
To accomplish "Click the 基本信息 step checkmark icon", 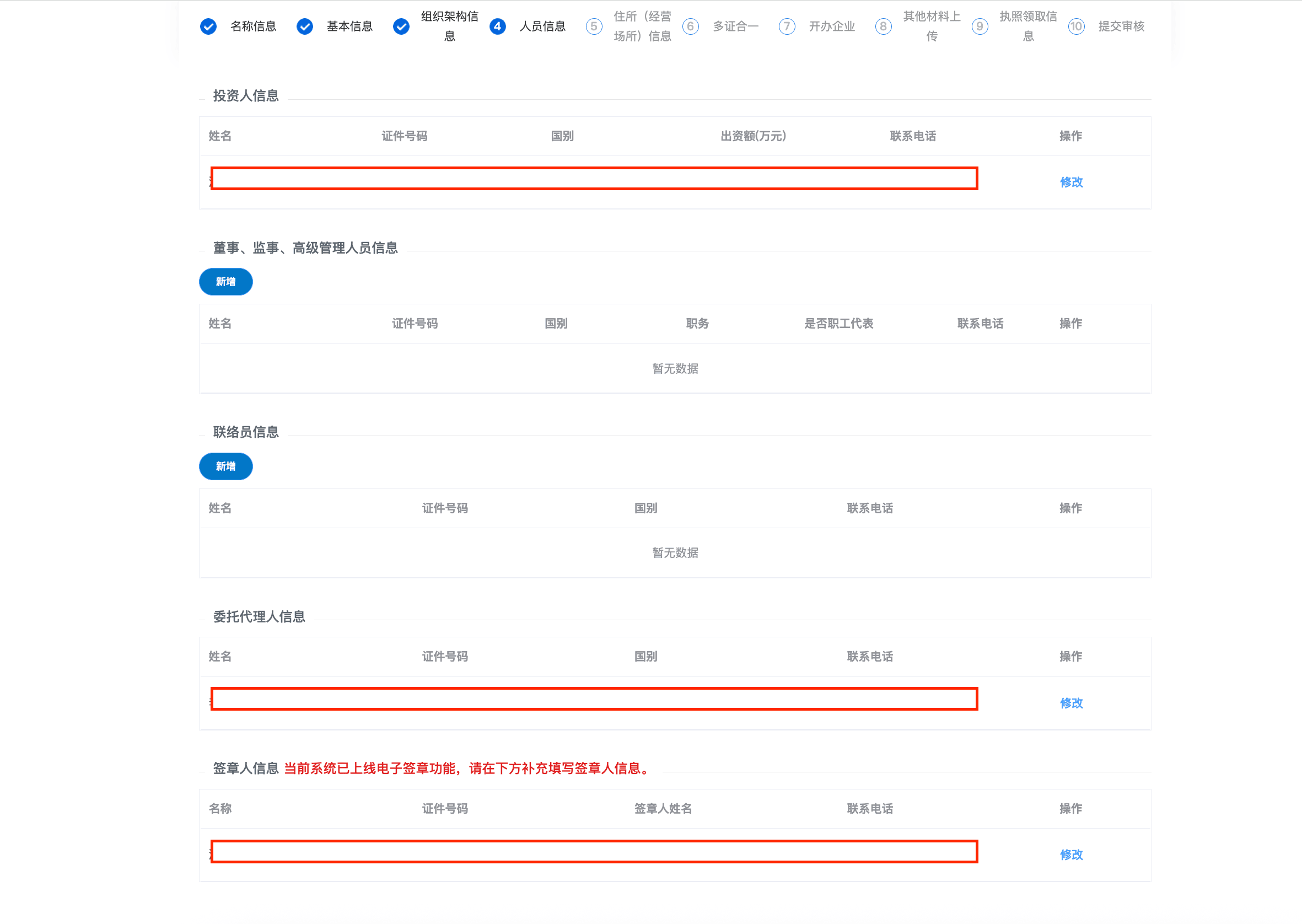I will click(305, 26).
